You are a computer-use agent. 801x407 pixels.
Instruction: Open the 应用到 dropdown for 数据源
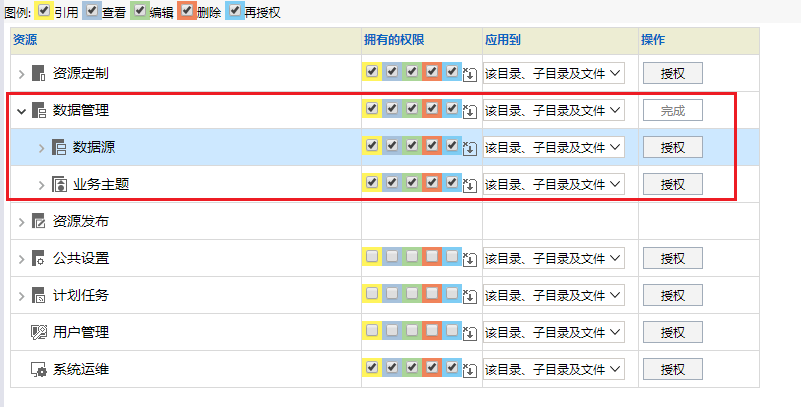[554, 147]
